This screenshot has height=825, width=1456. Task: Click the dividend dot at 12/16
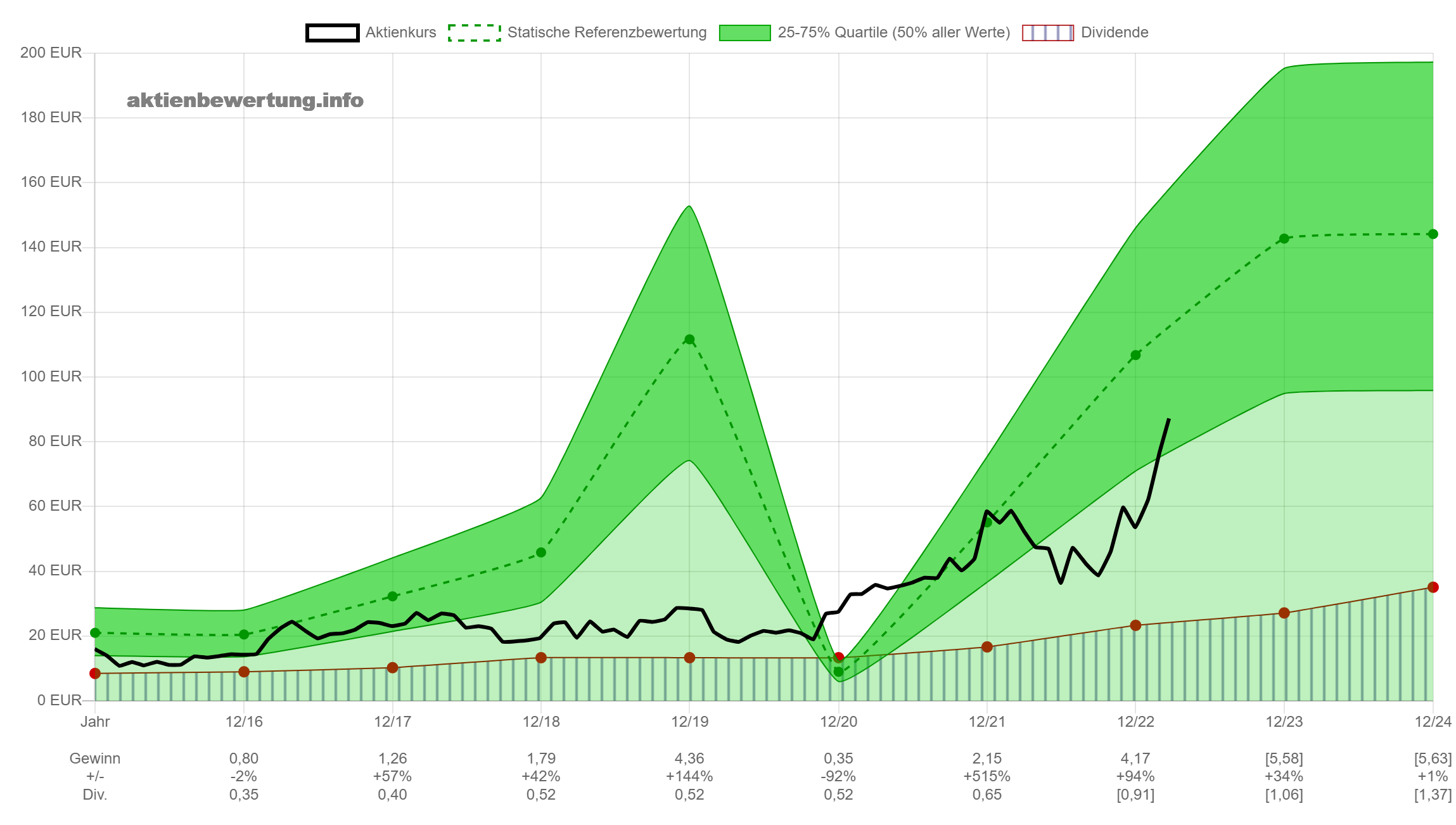click(x=244, y=672)
